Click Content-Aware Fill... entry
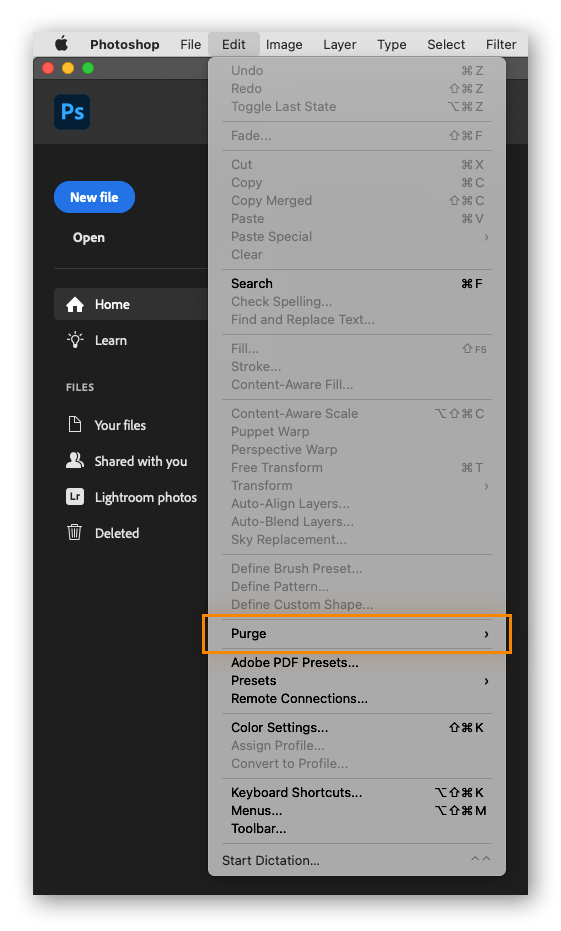The image size is (561, 931). [x=357, y=385]
